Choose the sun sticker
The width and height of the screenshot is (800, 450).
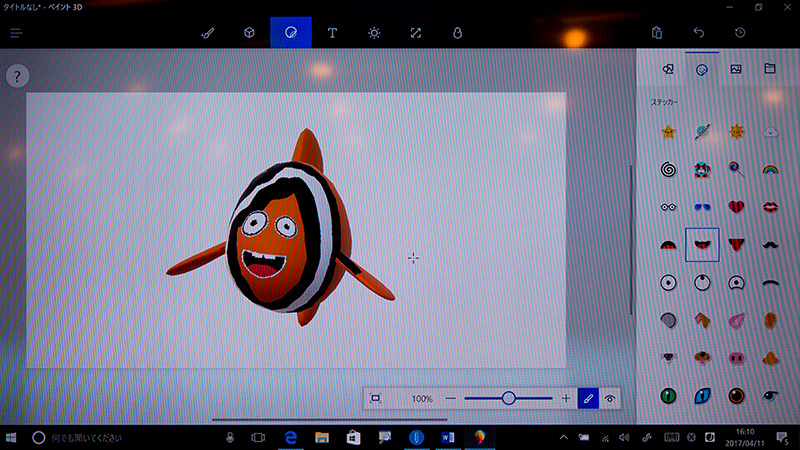point(736,132)
